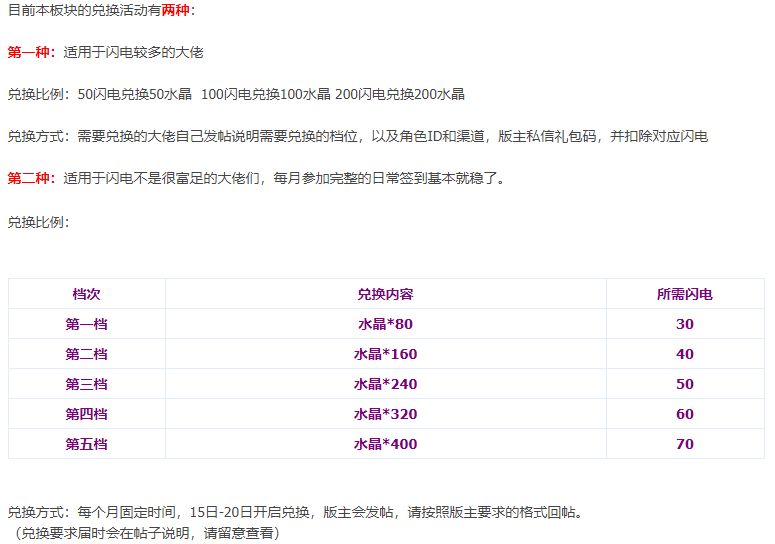Click the '水晶*160' cell
775x544 pixels.
(386, 354)
